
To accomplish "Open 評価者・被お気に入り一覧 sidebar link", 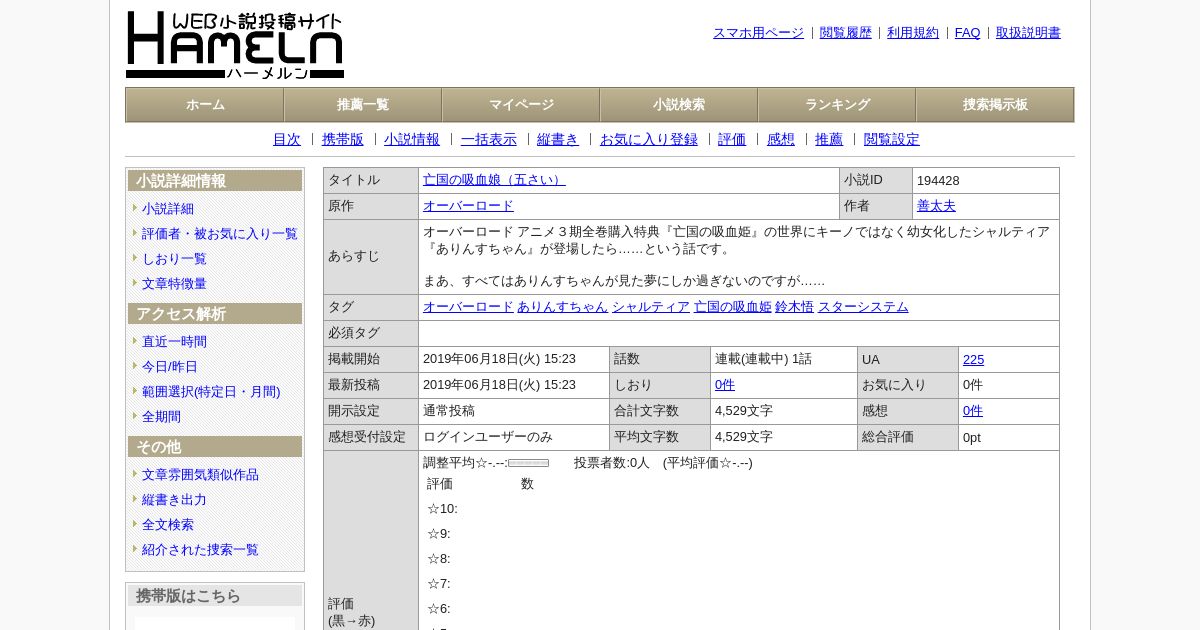I will click(220, 234).
